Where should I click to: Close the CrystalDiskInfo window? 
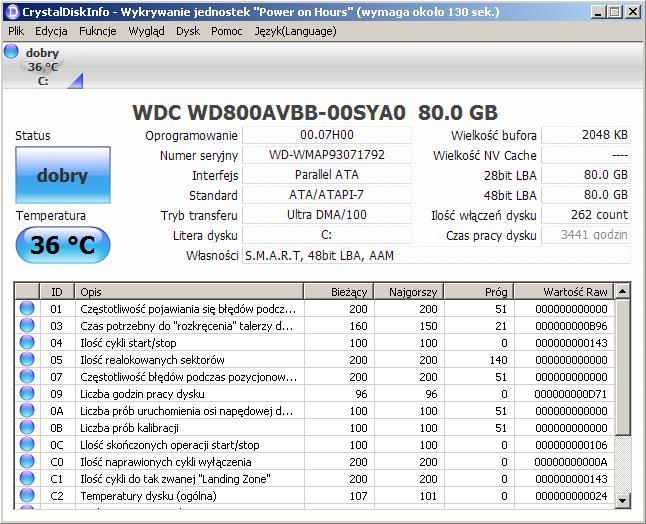click(632, 12)
